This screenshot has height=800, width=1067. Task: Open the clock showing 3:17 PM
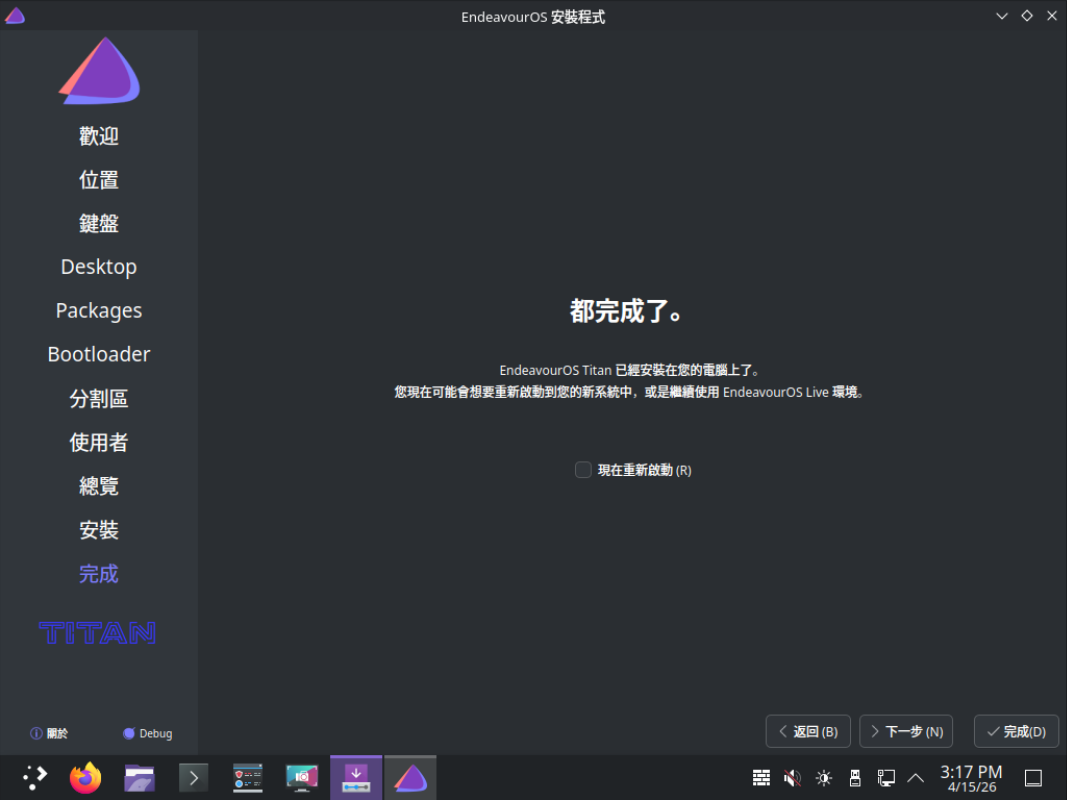971,777
